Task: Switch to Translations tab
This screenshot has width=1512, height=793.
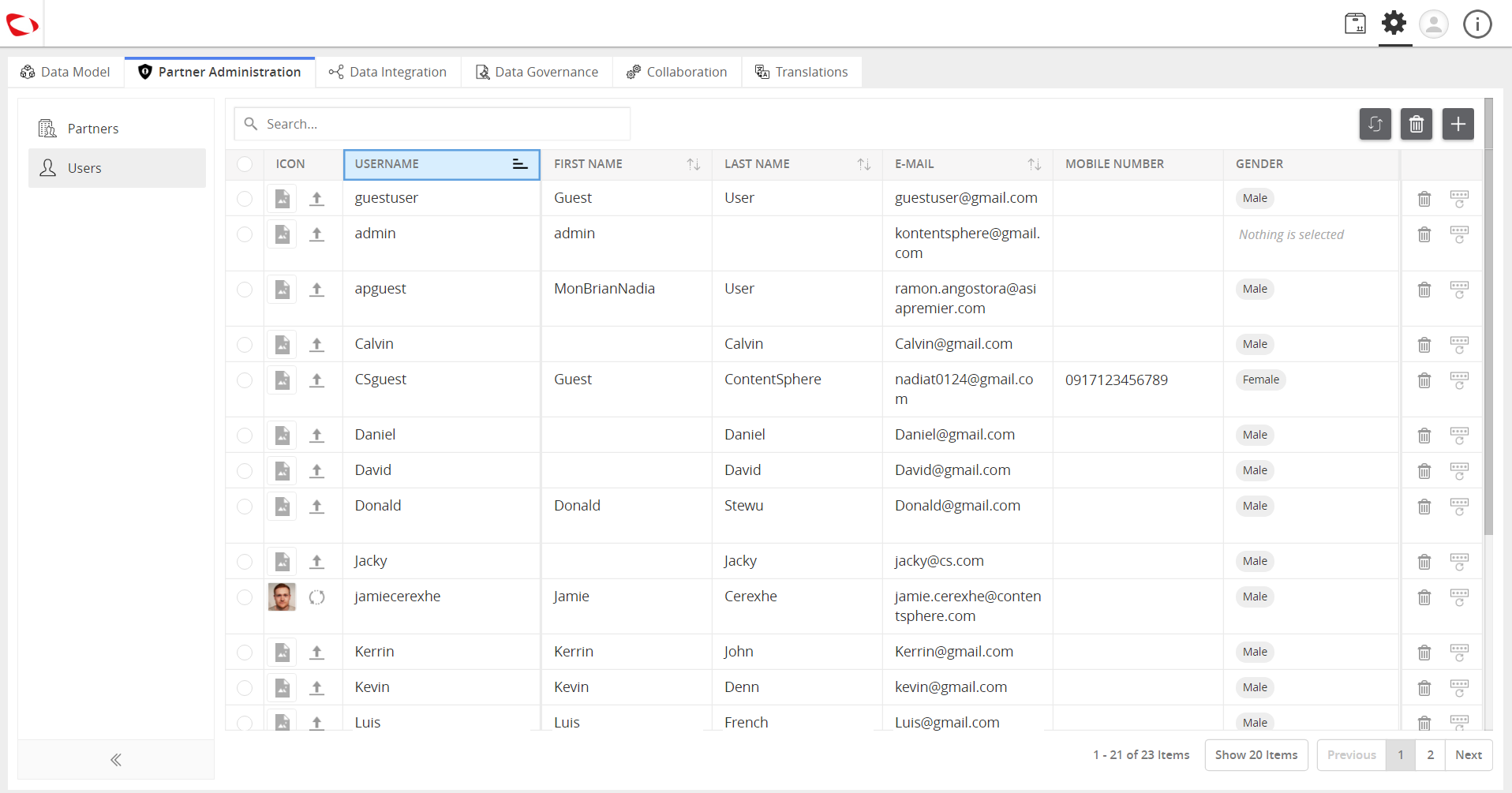Action: tap(802, 72)
